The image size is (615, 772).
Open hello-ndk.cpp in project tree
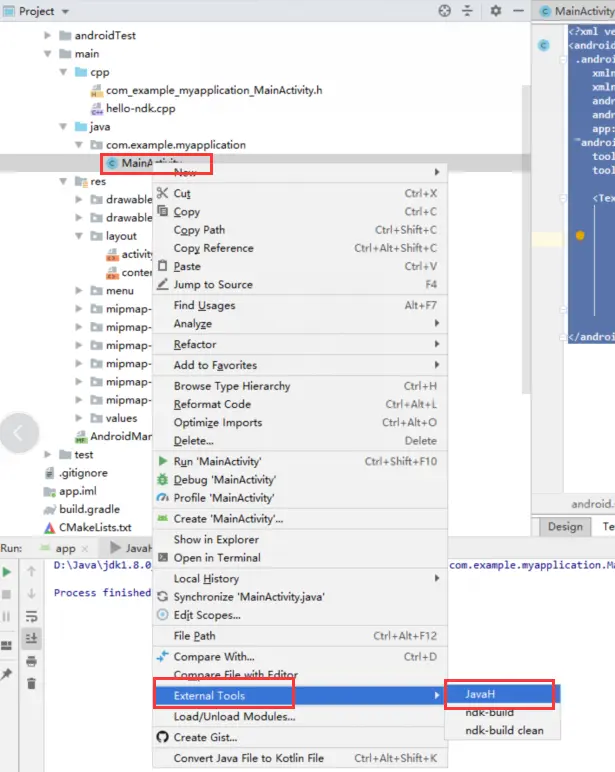(x=140, y=108)
